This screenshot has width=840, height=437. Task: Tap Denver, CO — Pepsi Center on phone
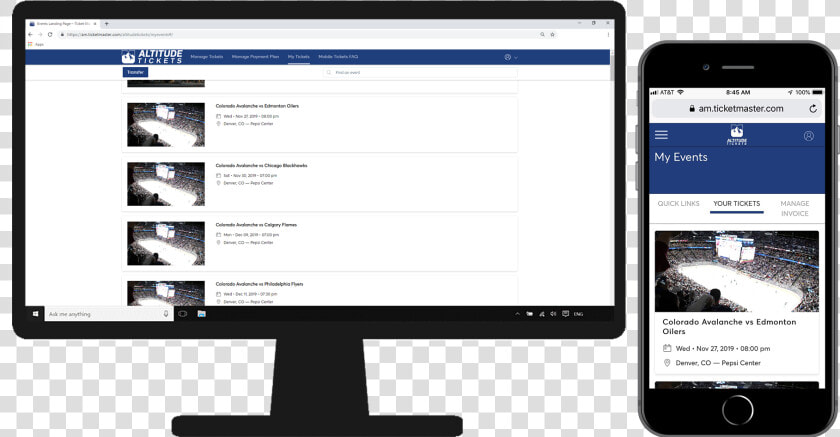(718, 363)
